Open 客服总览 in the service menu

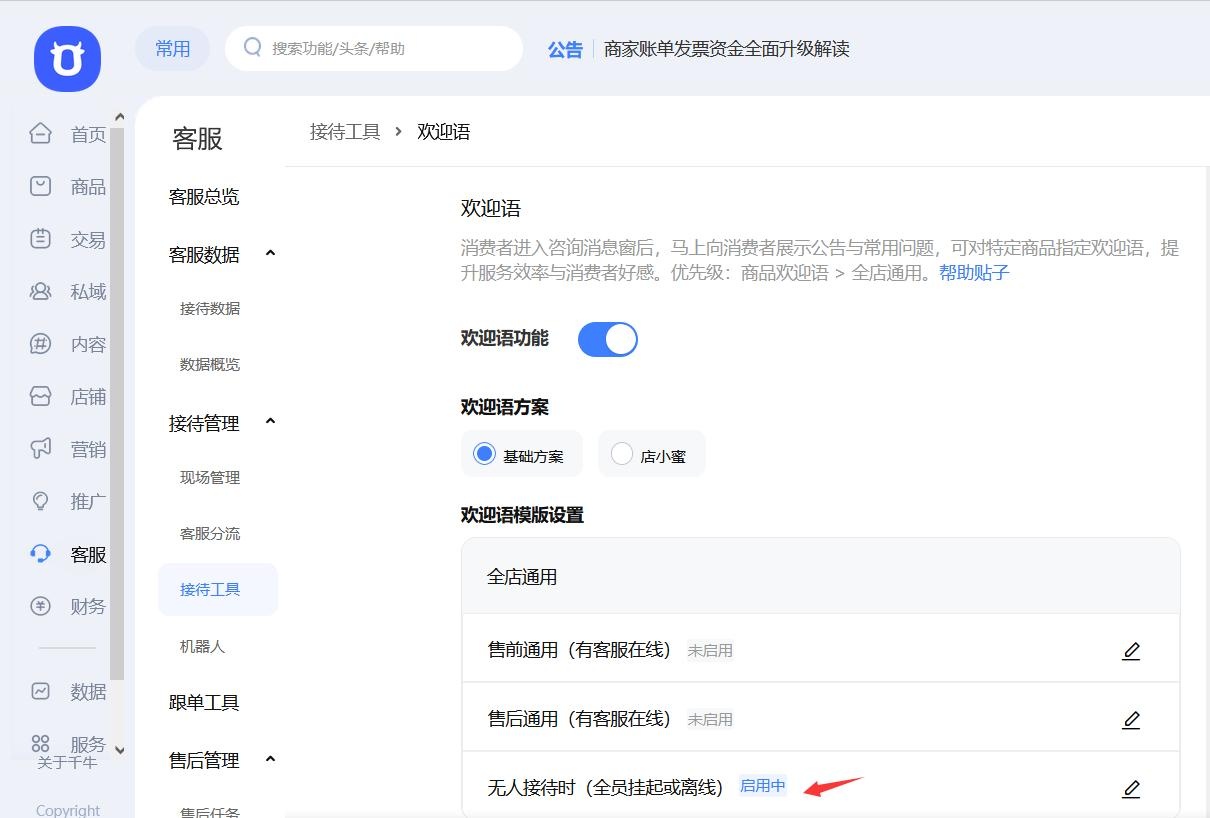coord(204,197)
